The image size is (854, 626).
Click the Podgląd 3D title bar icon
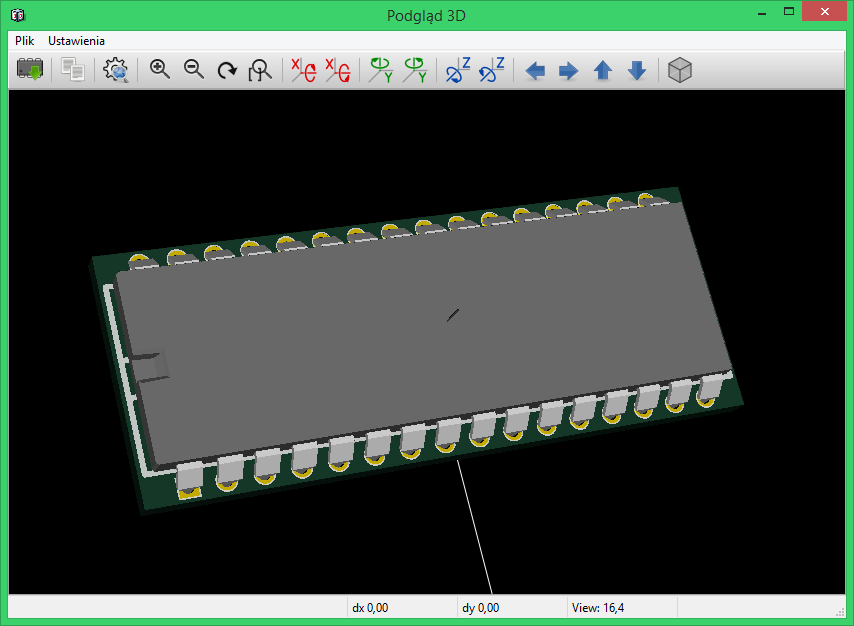[18, 15]
